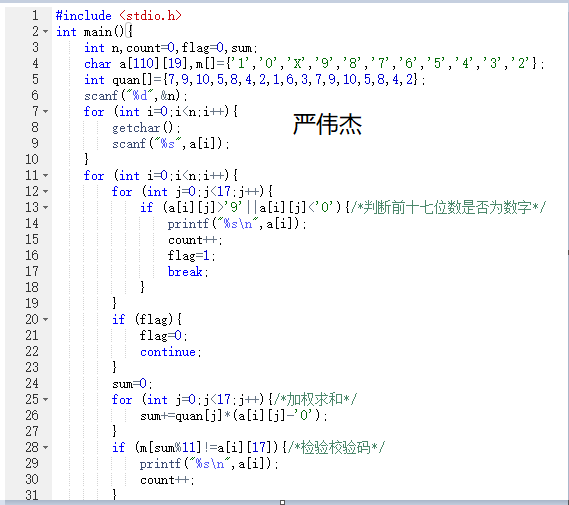Screen dimensions: 569x505
Task: Click the comment 加权求和
Action: click(x=315, y=399)
